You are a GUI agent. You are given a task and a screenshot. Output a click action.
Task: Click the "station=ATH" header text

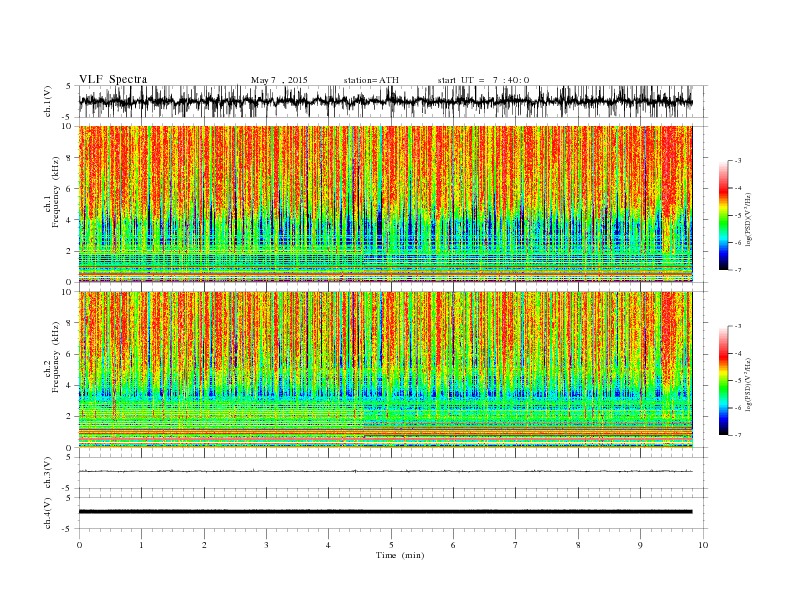tap(371, 80)
